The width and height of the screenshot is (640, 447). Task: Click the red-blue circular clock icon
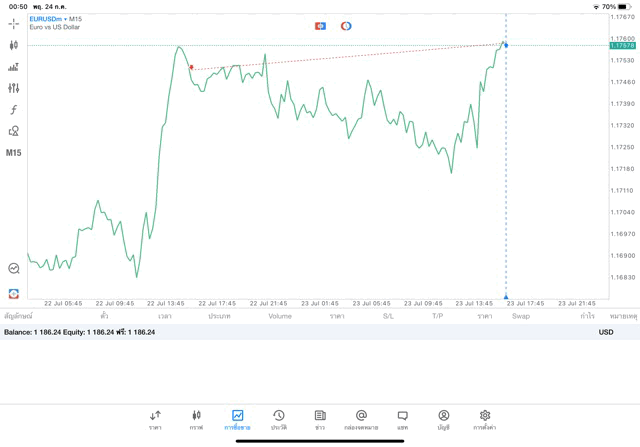coord(346,26)
